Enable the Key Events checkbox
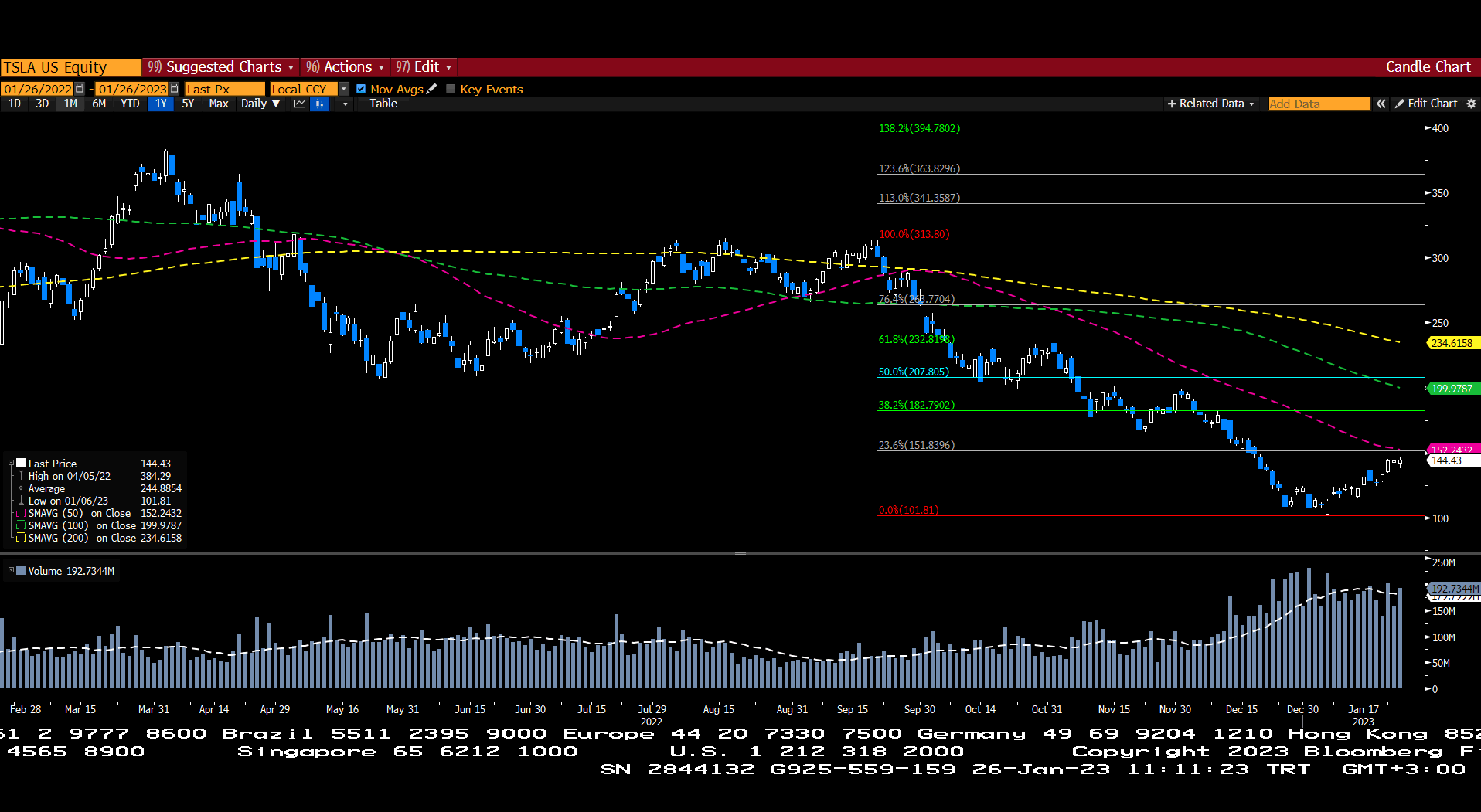The height and width of the screenshot is (812, 1481). [x=451, y=89]
